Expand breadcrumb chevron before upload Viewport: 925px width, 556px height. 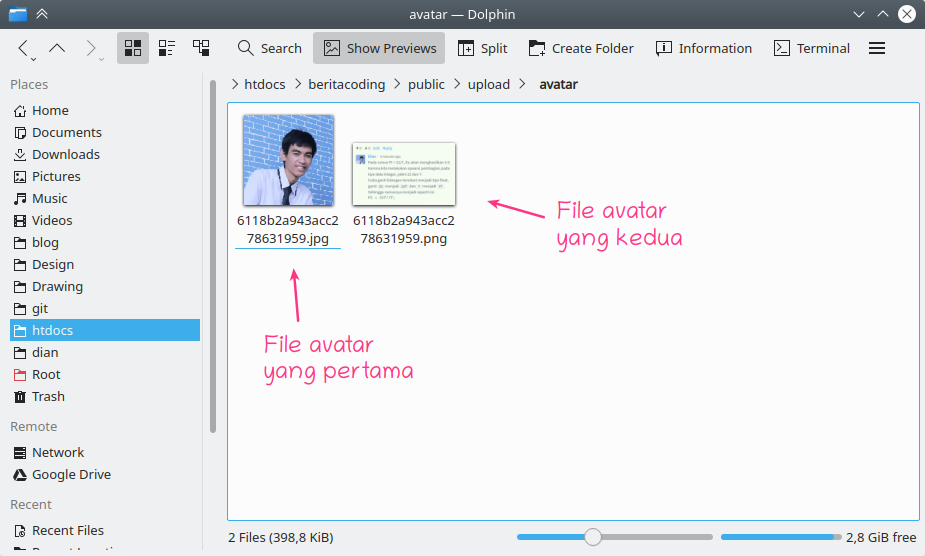(x=457, y=84)
